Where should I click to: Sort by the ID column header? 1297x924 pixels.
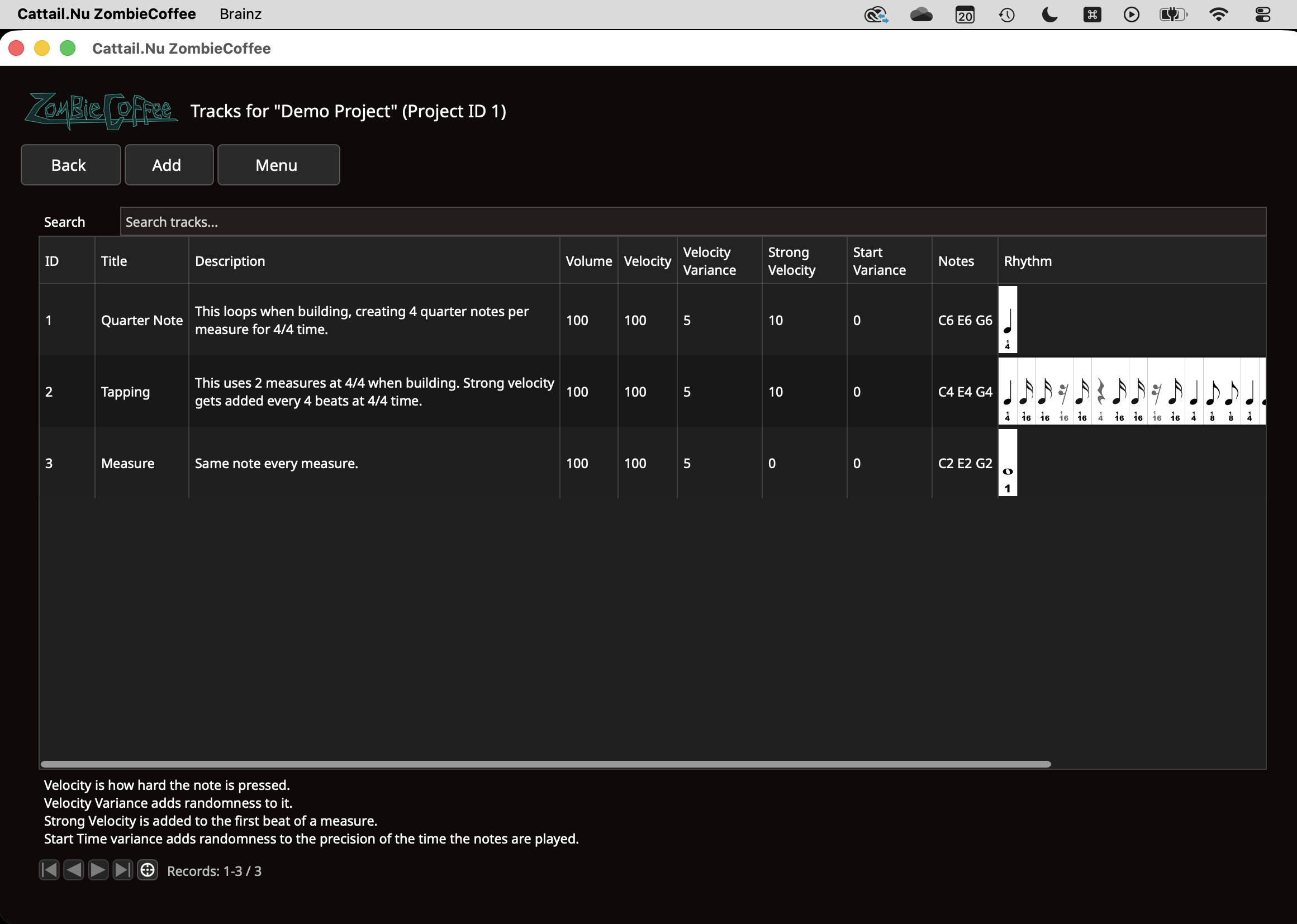(66, 260)
